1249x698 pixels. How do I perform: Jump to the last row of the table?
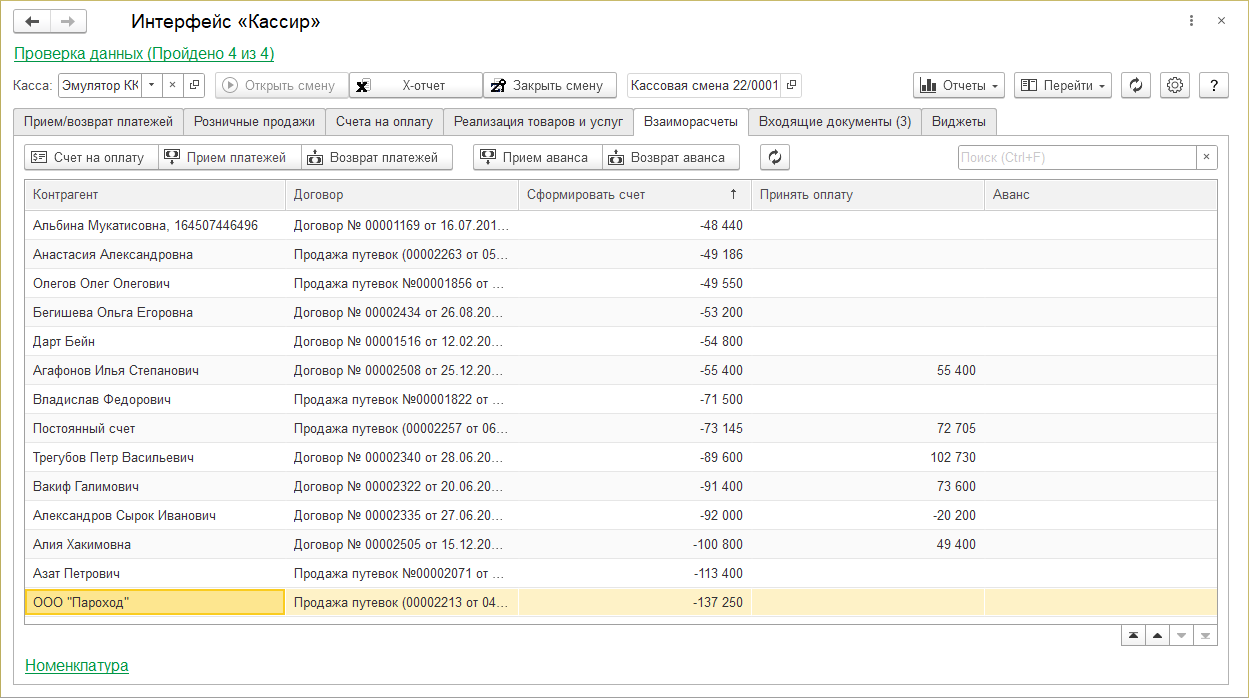coord(1205,635)
